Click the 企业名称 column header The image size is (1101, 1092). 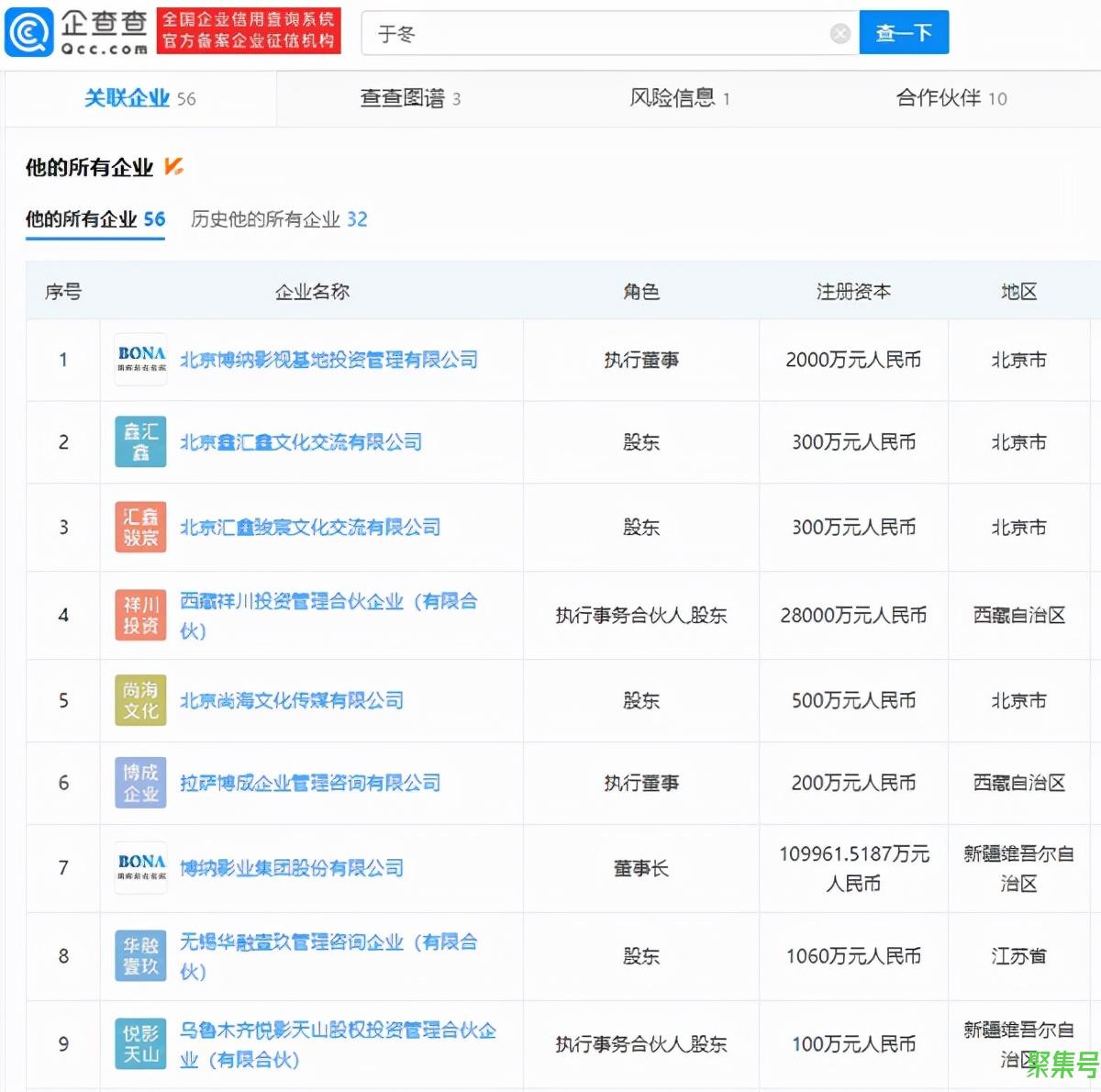[x=312, y=292]
